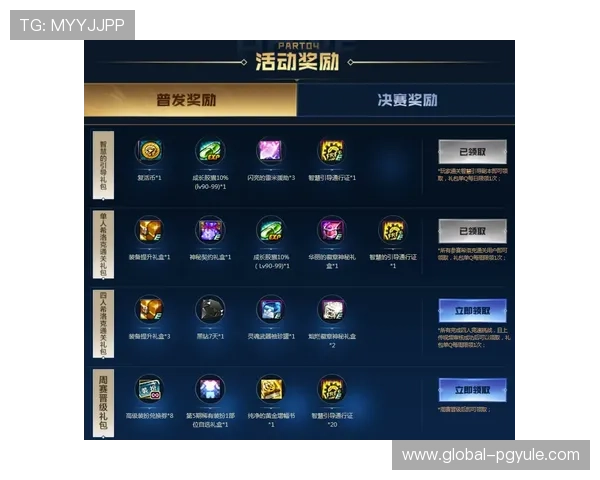This screenshot has width=600, height=480.
Task: Click 智慧的引导通行证 icon in 单人希洛克通关礼包 row
Action: (x=393, y=230)
